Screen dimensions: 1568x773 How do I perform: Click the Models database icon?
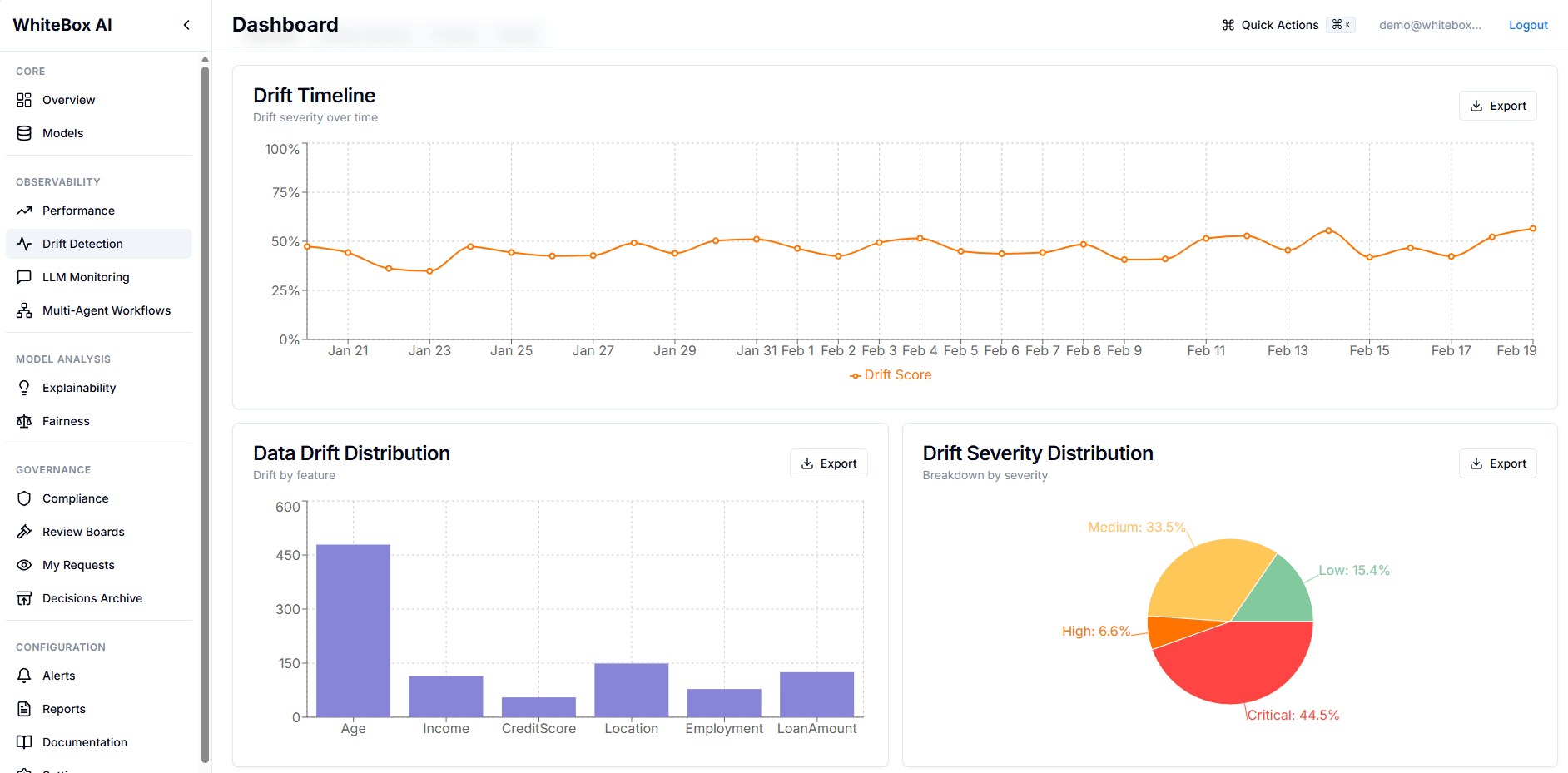point(24,133)
